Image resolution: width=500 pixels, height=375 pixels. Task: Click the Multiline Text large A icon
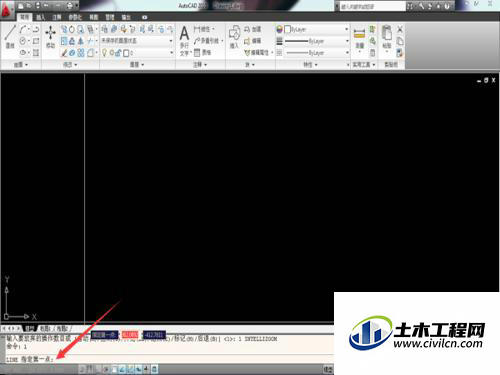[184, 33]
